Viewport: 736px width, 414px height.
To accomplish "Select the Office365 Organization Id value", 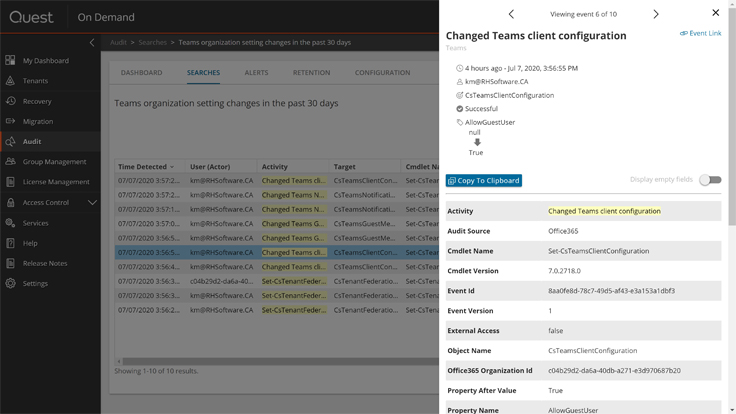I will 614,371.
